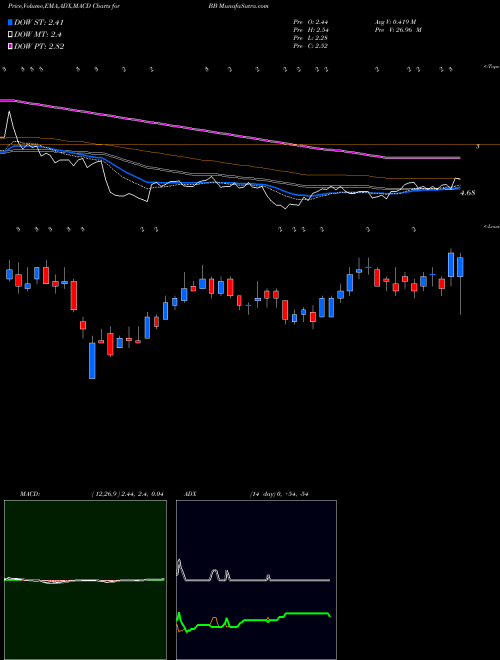Open the green MACD indicator chart
This screenshot has height=660, width=500.
(x=85, y=580)
